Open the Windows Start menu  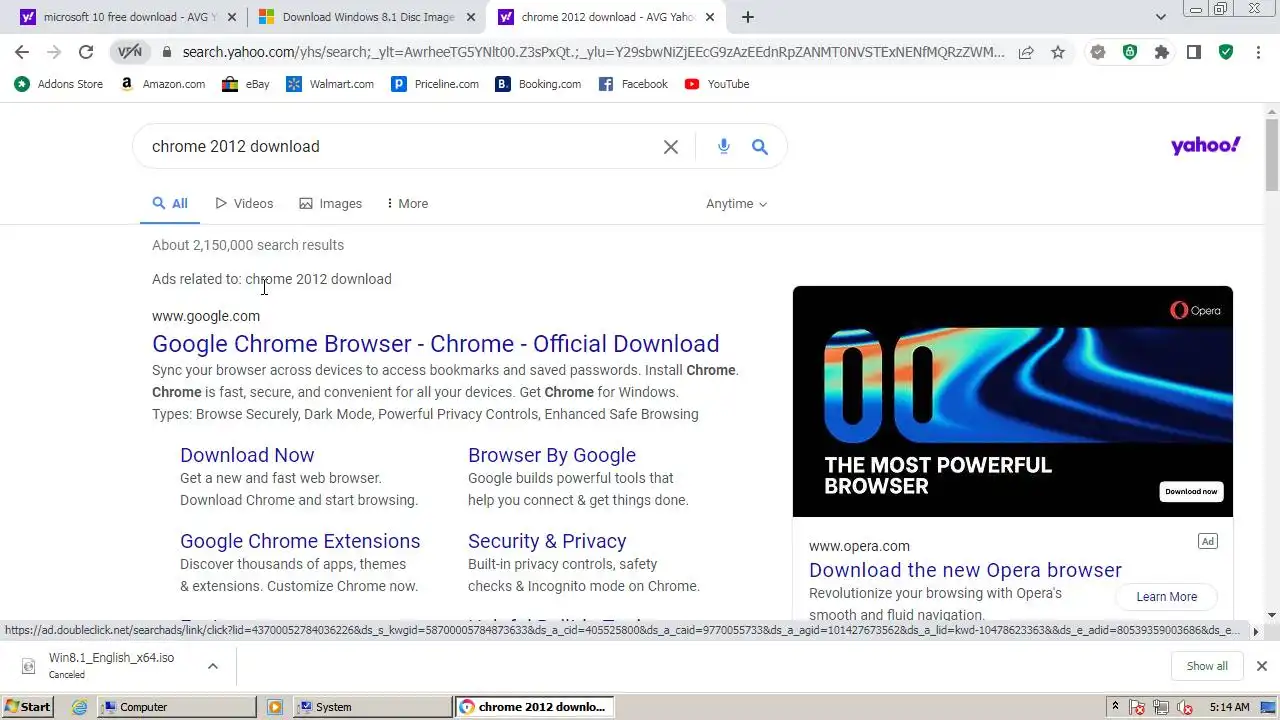click(27, 707)
